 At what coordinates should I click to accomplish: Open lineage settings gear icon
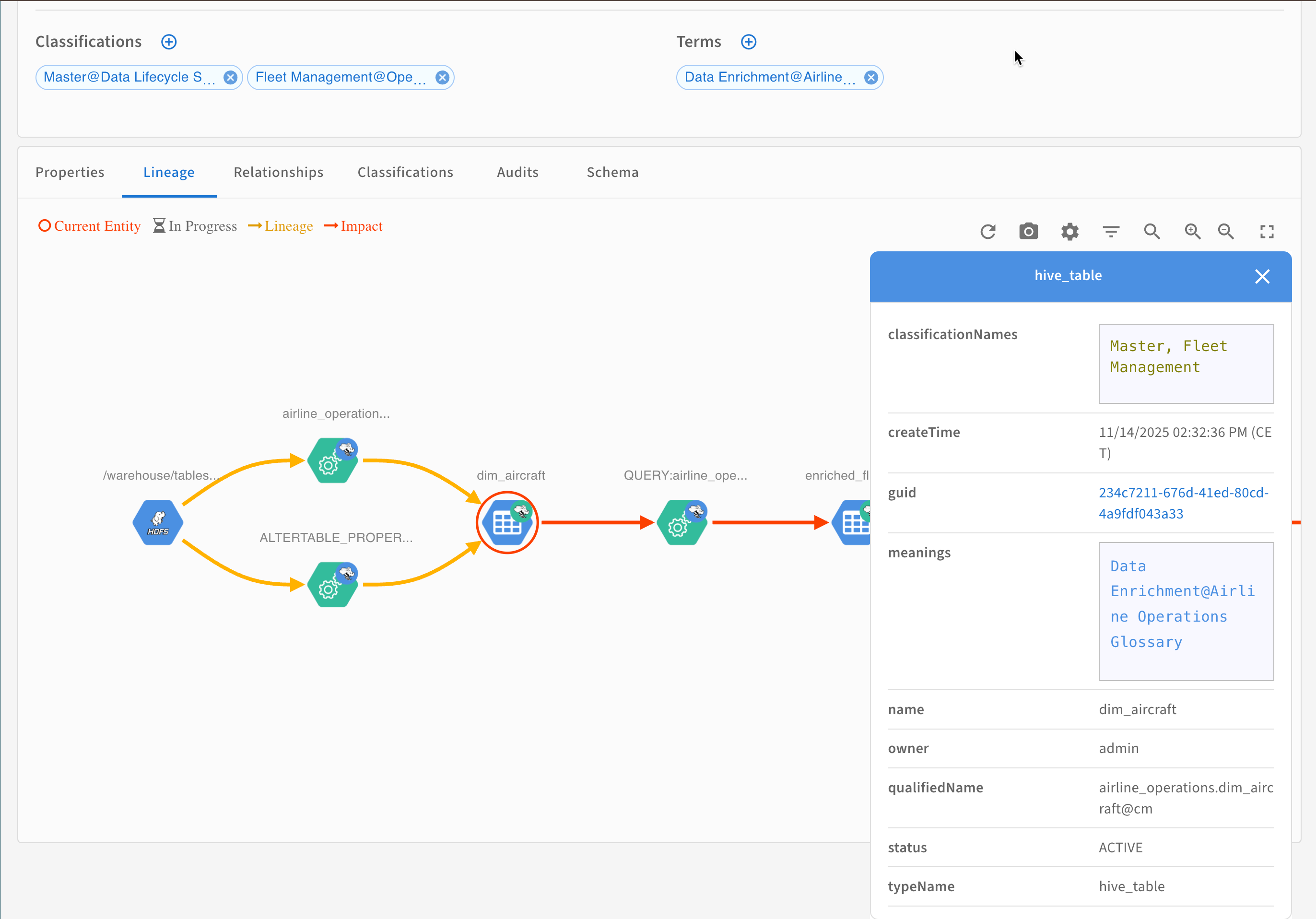(x=1069, y=232)
